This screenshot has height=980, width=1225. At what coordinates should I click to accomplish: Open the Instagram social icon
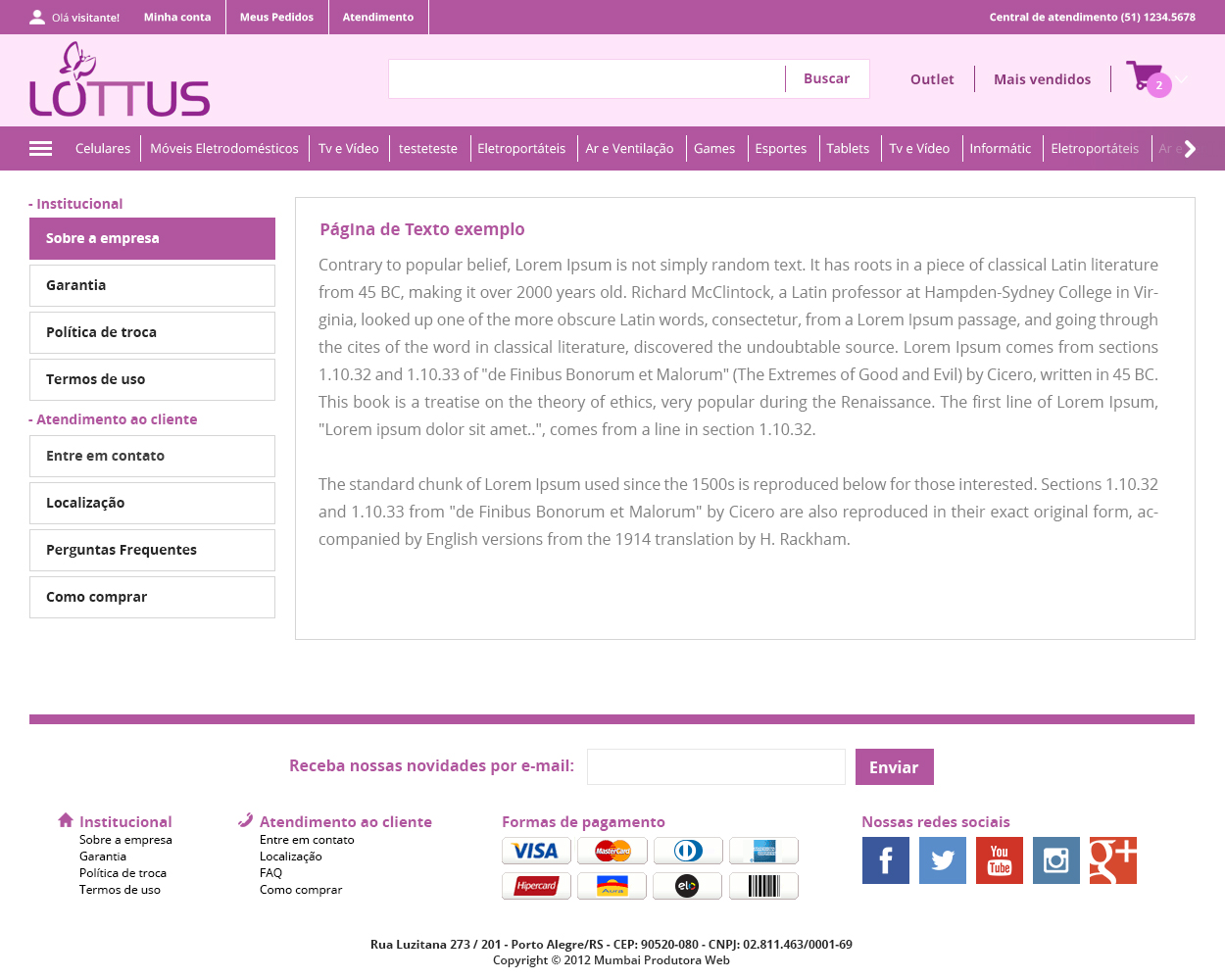1055,860
